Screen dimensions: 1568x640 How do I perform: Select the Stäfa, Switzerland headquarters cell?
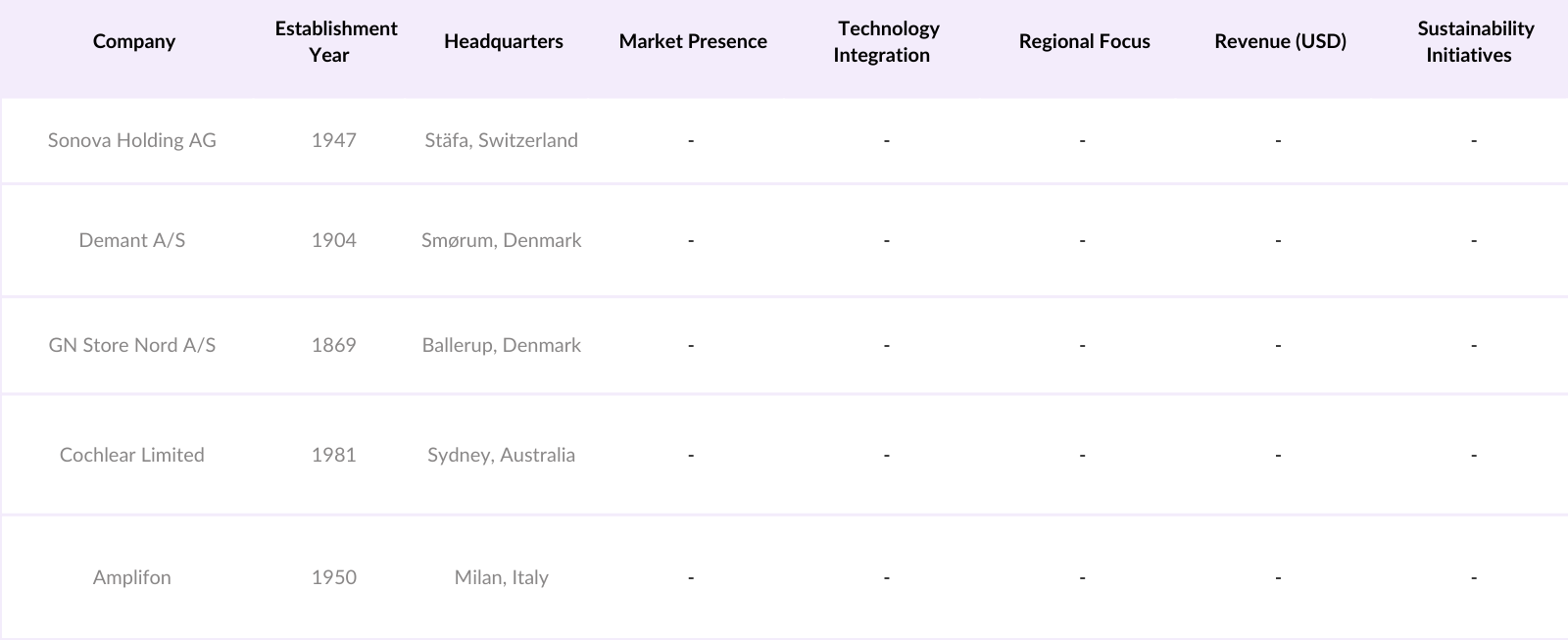click(x=502, y=140)
